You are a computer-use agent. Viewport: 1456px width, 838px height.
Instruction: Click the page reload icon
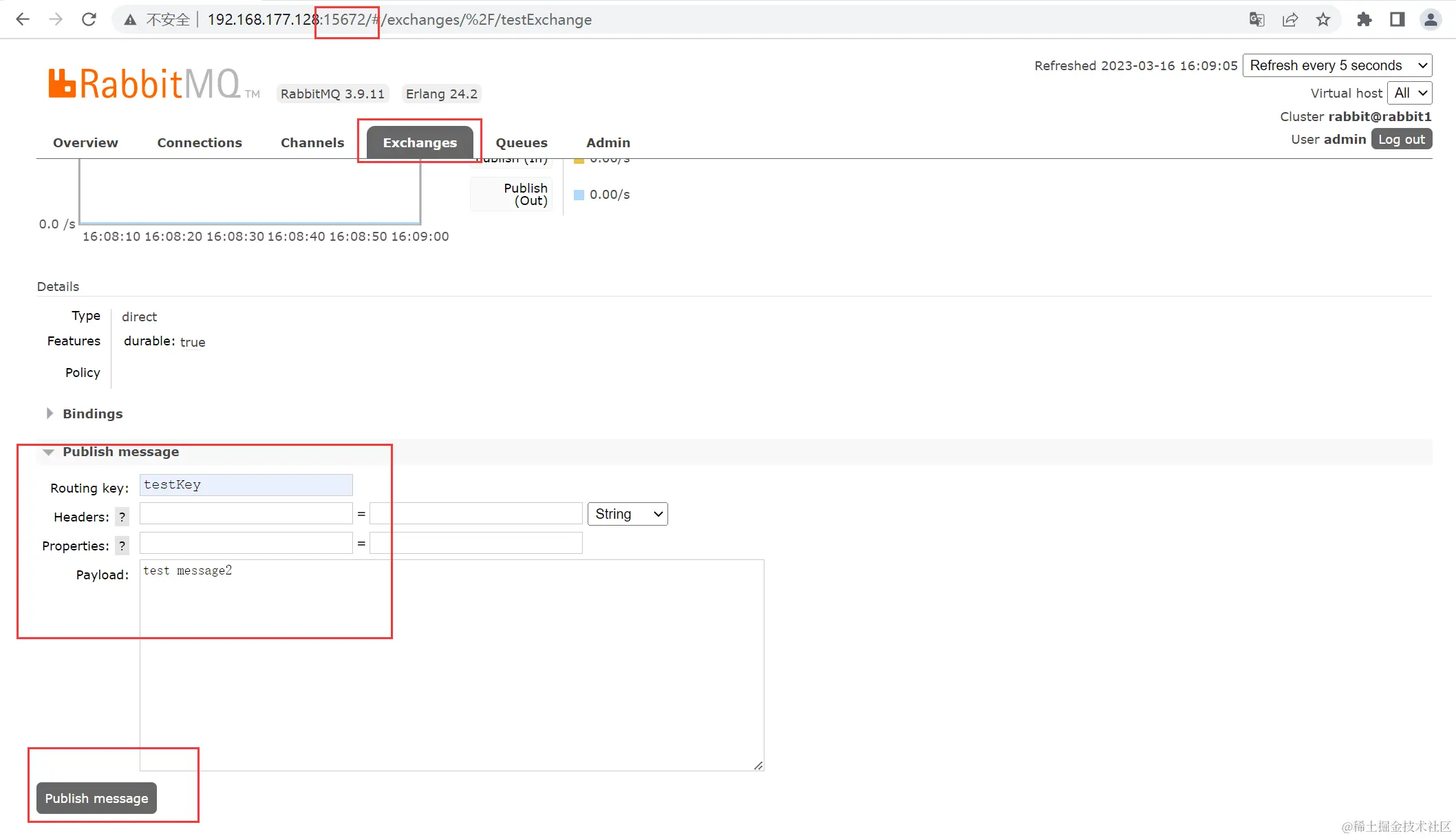[x=89, y=19]
